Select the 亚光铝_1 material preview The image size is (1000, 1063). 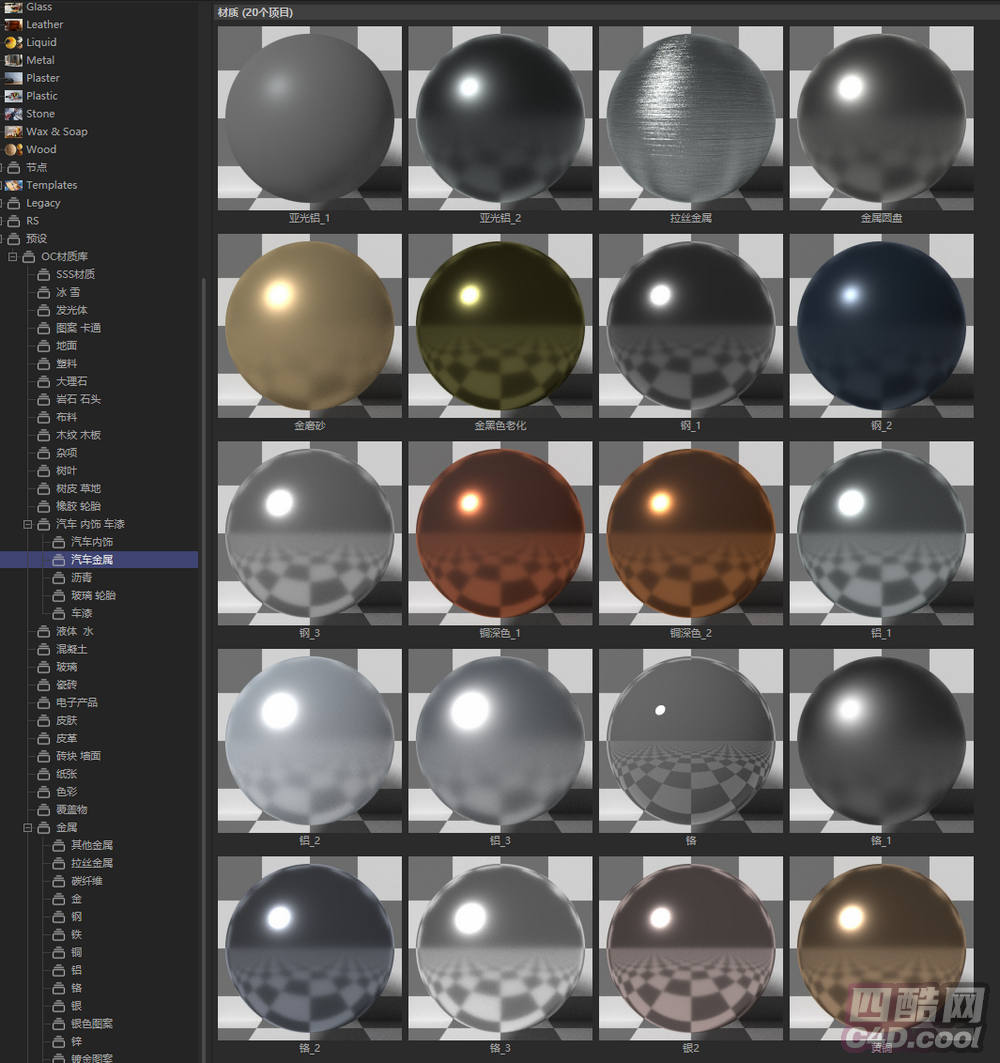tap(309, 116)
